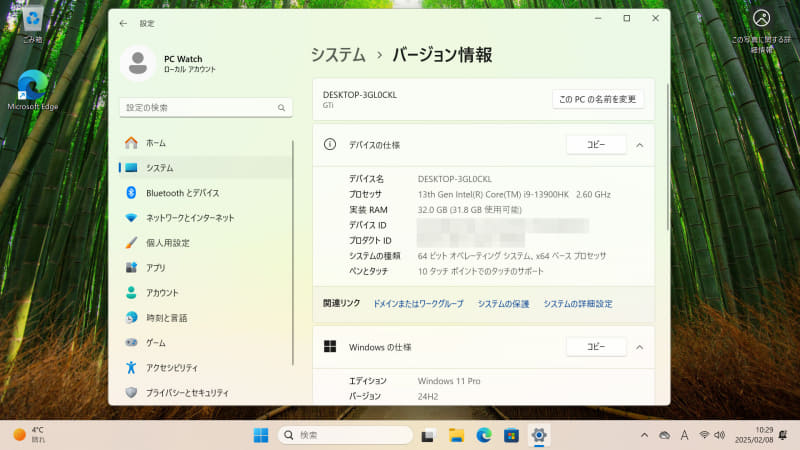Launch the Microsoft Edge desktop shortcut
Image resolution: width=800 pixels, height=450 pixels.
33,90
